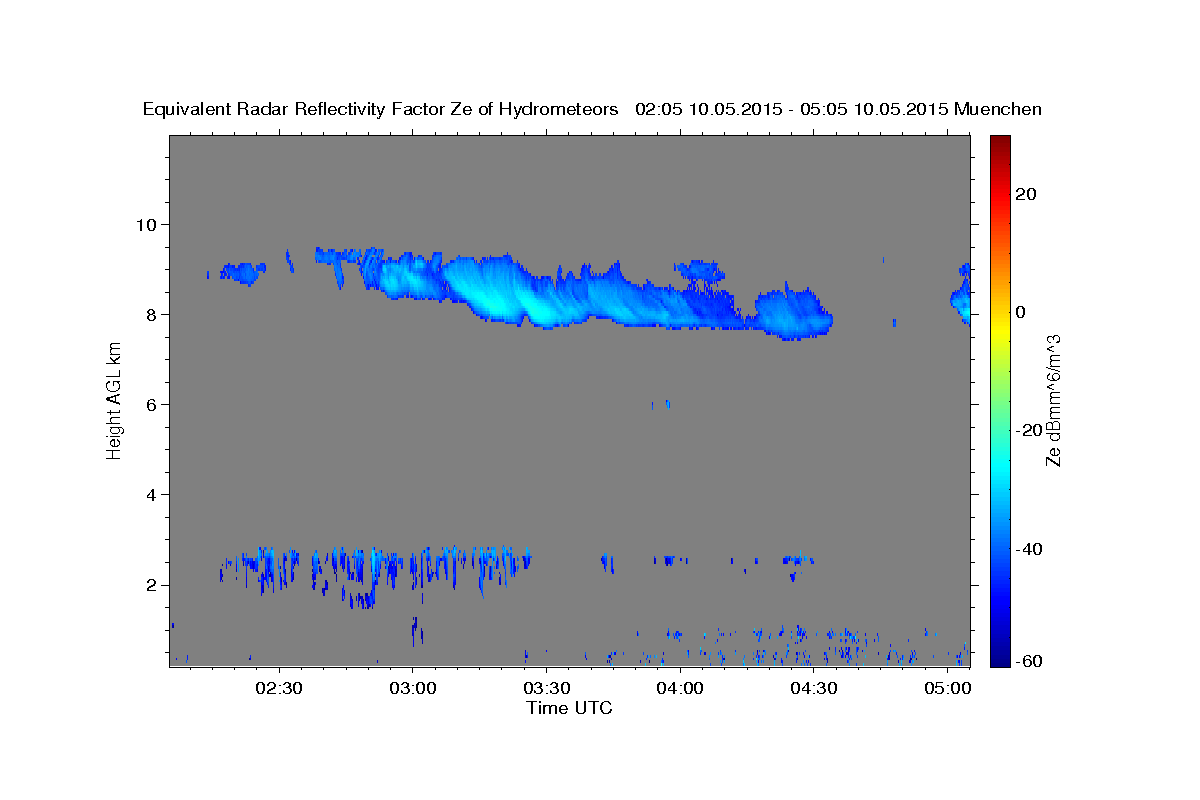This screenshot has height=800, width=1200.
Task: Click the 'Ze dBmm^6/m^3' colorbar title
Action: [x=1053, y=401]
